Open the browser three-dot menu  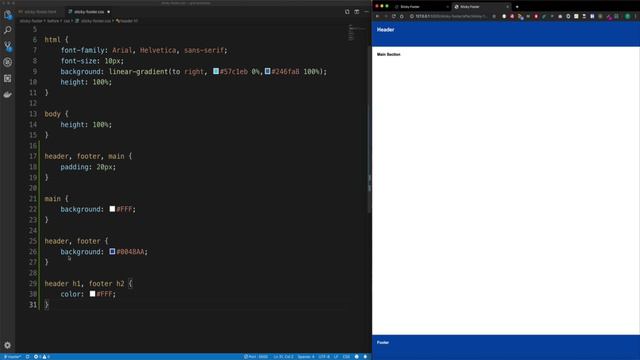pos(636,16)
